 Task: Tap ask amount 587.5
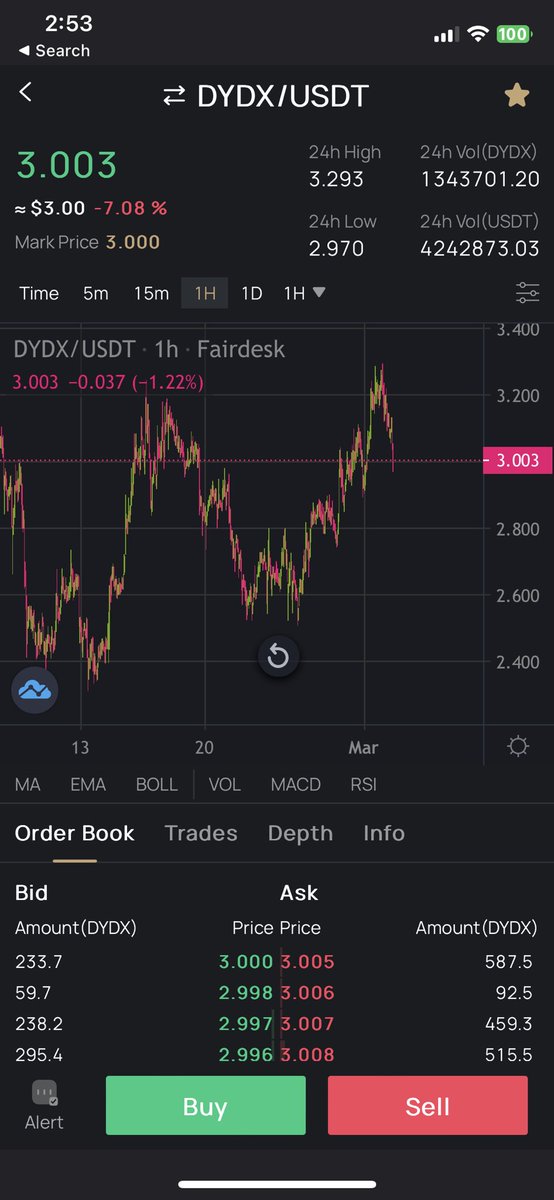click(508, 962)
